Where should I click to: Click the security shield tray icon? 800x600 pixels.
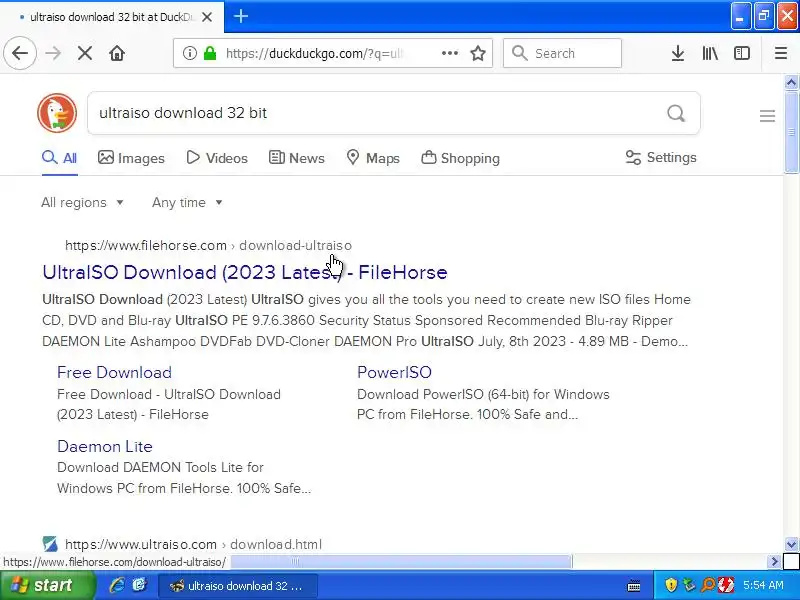670,585
